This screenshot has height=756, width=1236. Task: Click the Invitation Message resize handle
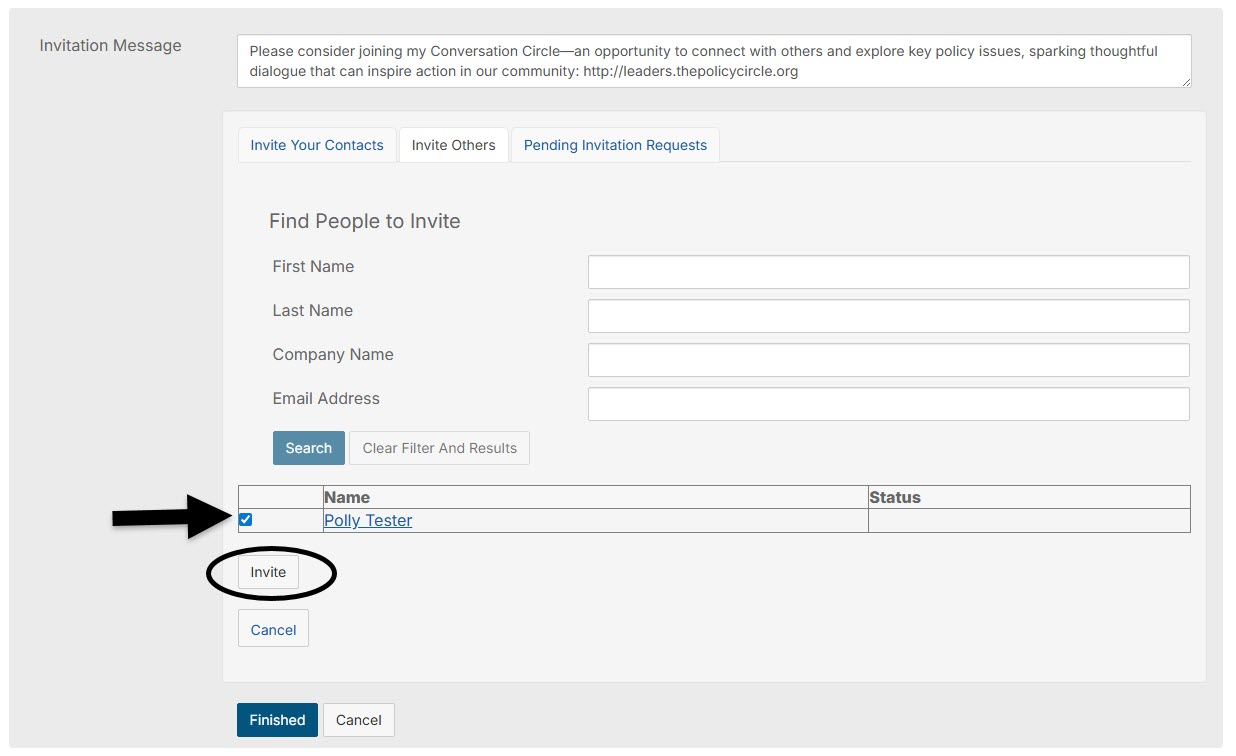tap(1186, 82)
